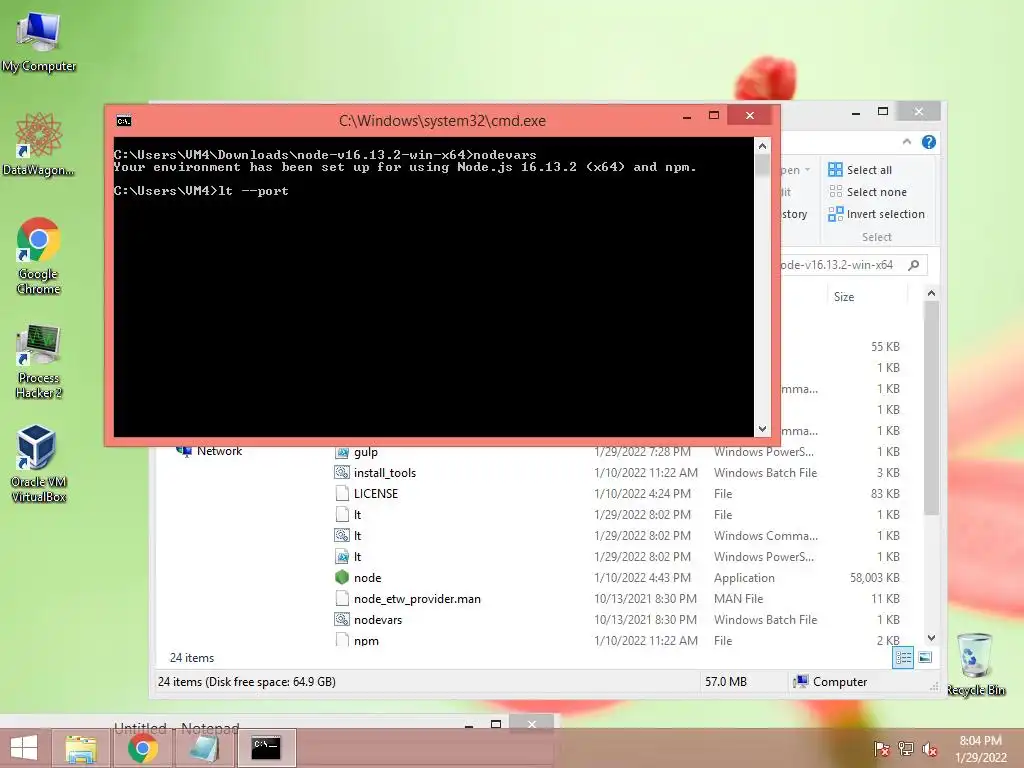Viewport: 1024px width, 768px height.
Task: Select the cmd.exe taskbar button
Action: click(266, 748)
